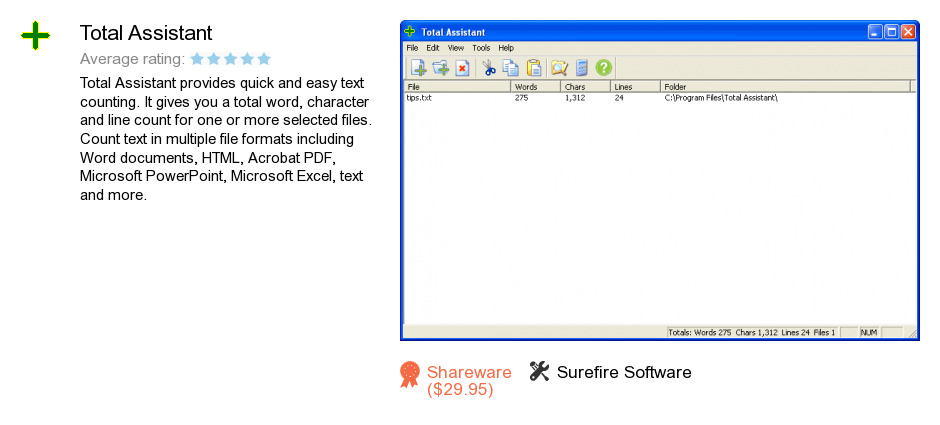Close the Total Assistant window

click(908, 32)
